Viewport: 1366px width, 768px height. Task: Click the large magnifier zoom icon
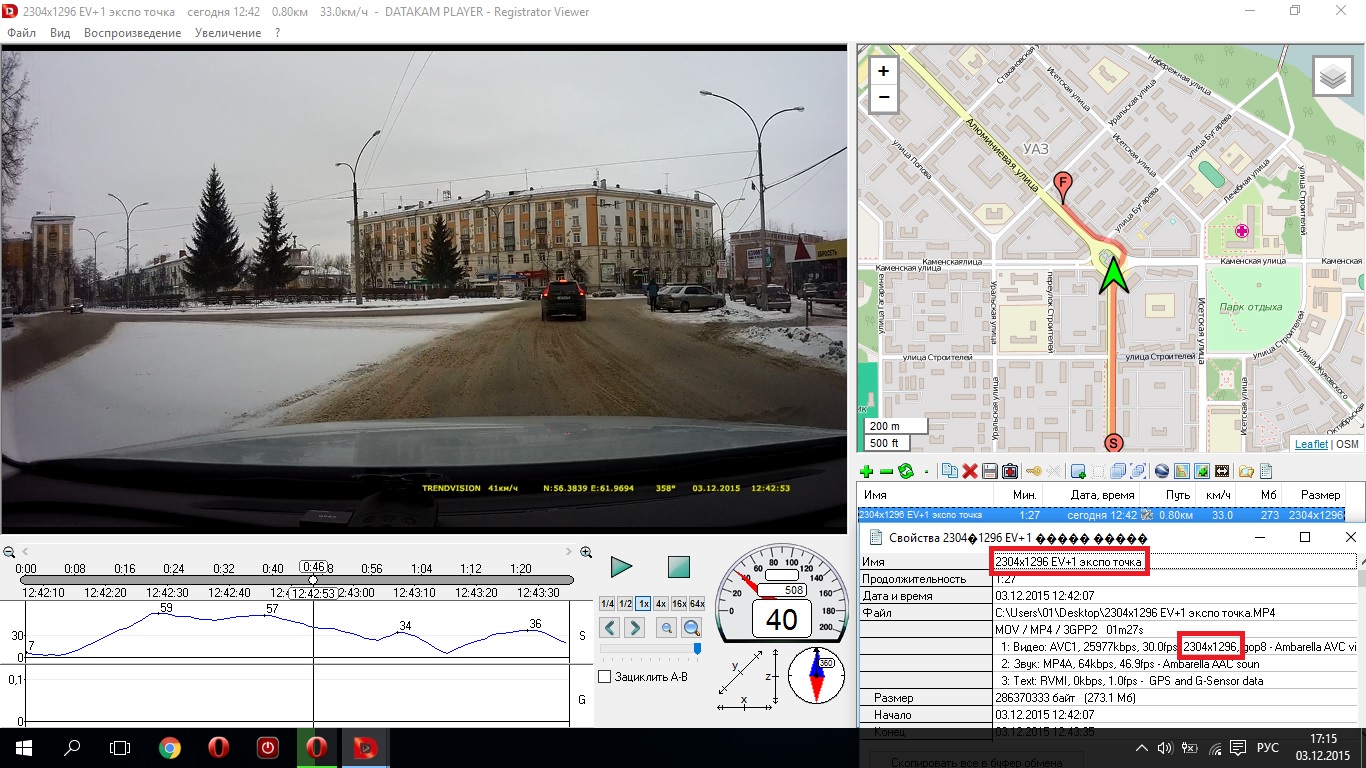[x=691, y=628]
